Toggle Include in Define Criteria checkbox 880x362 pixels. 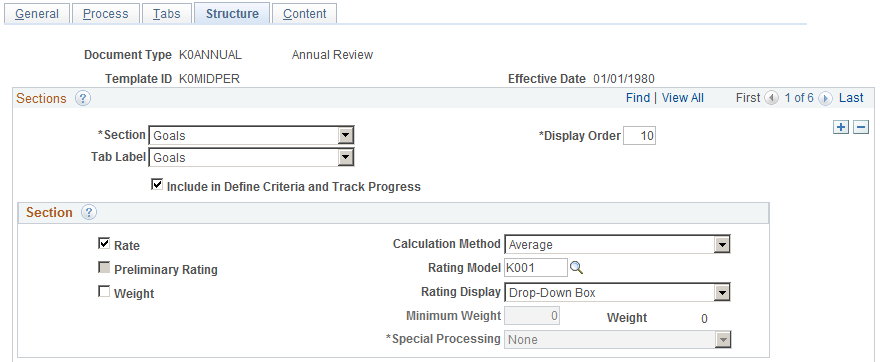[157, 185]
